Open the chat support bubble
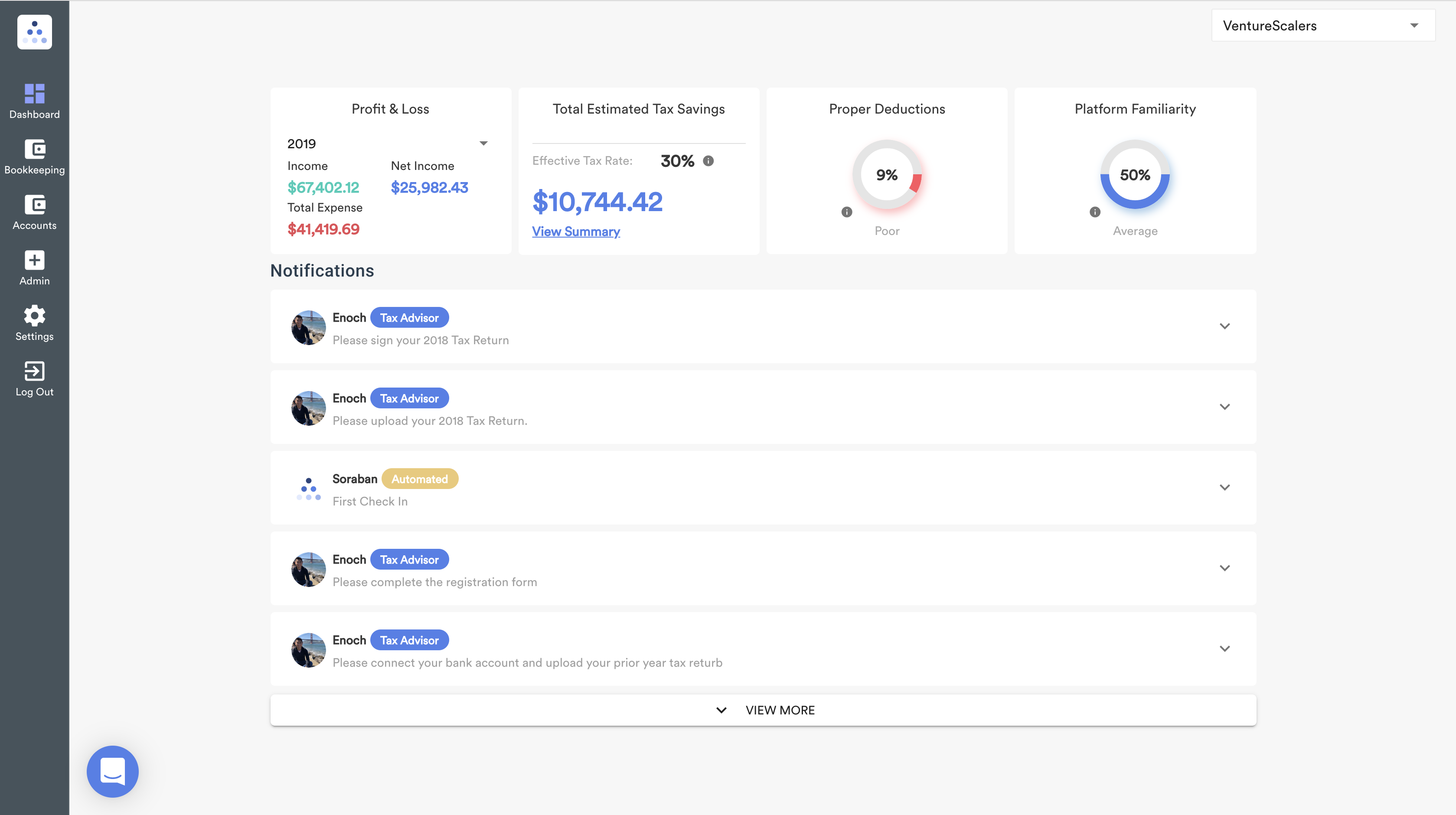 click(112, 771)
